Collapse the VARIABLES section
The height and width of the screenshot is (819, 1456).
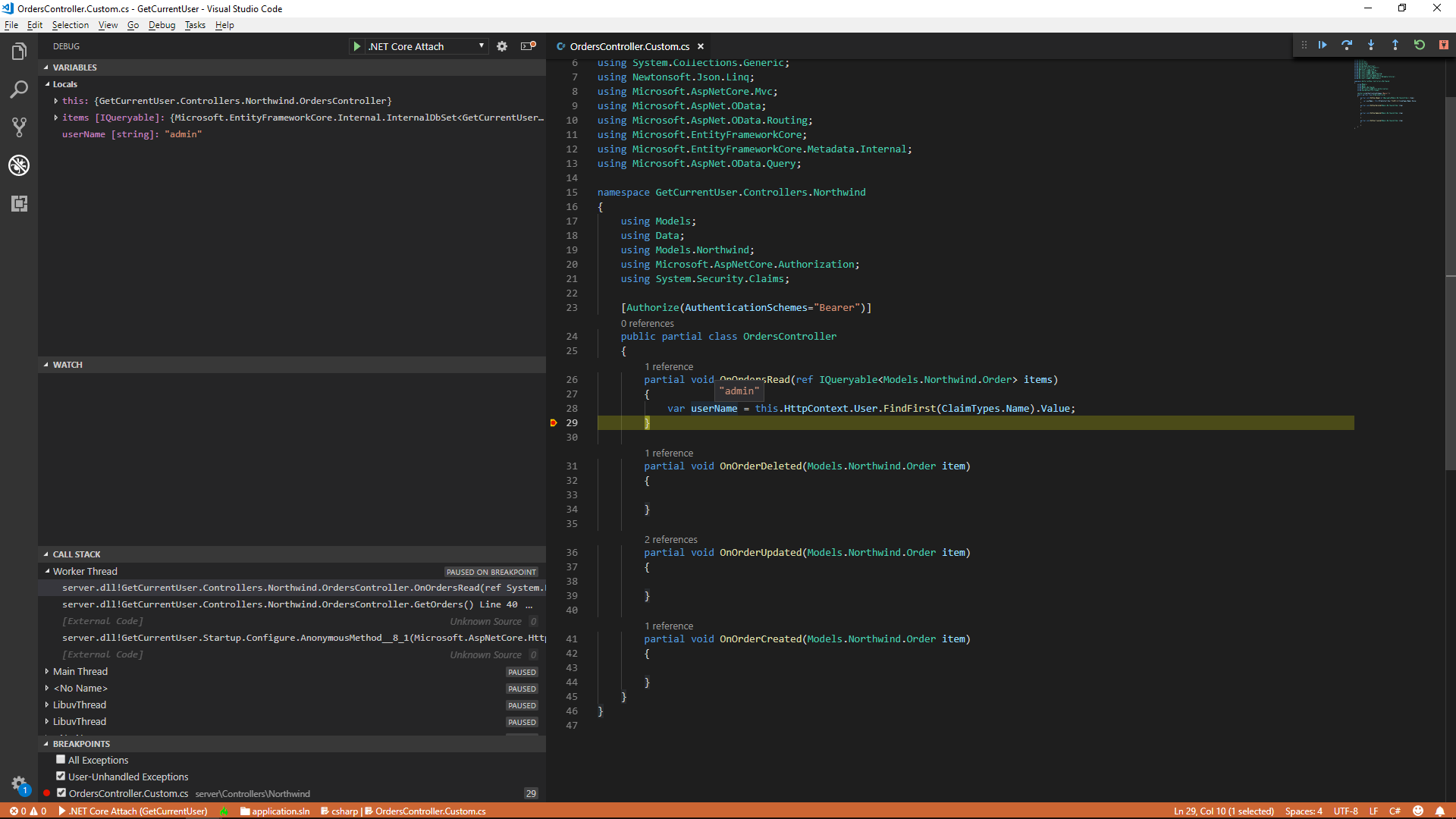tap(292, 67)
